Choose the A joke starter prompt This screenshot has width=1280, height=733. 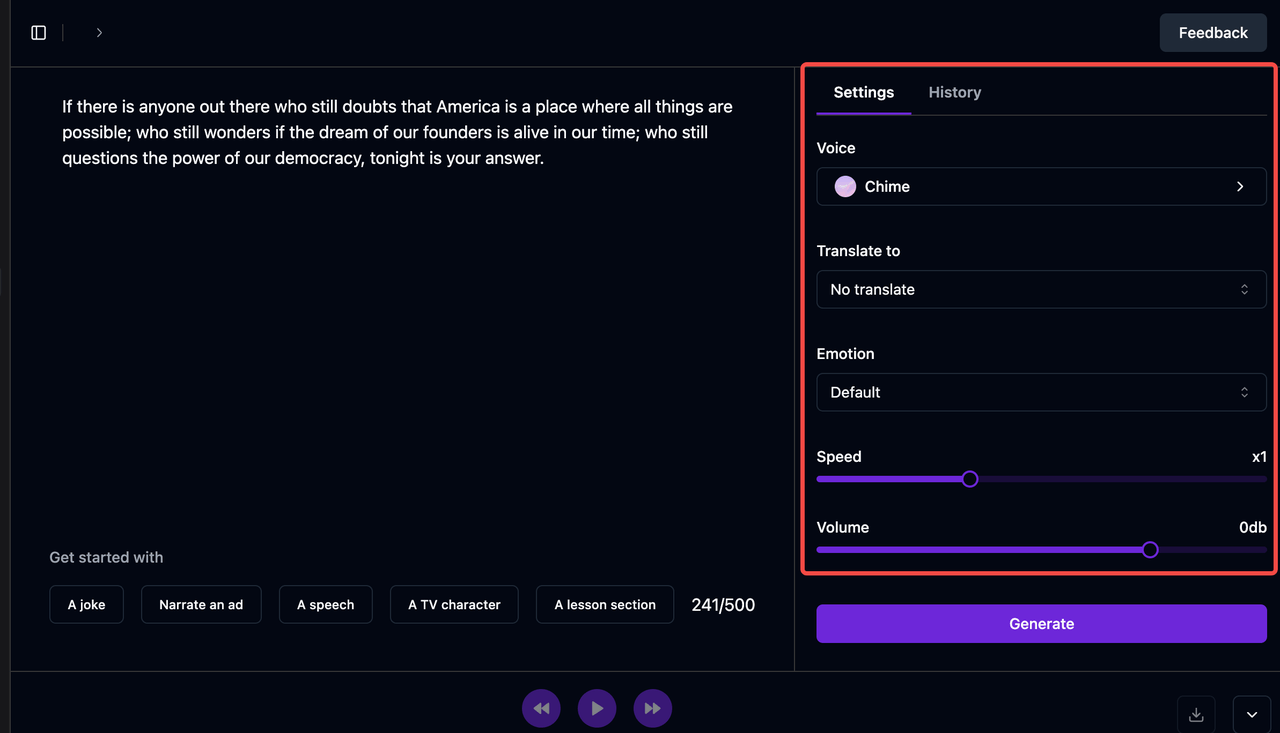point(86,605)
